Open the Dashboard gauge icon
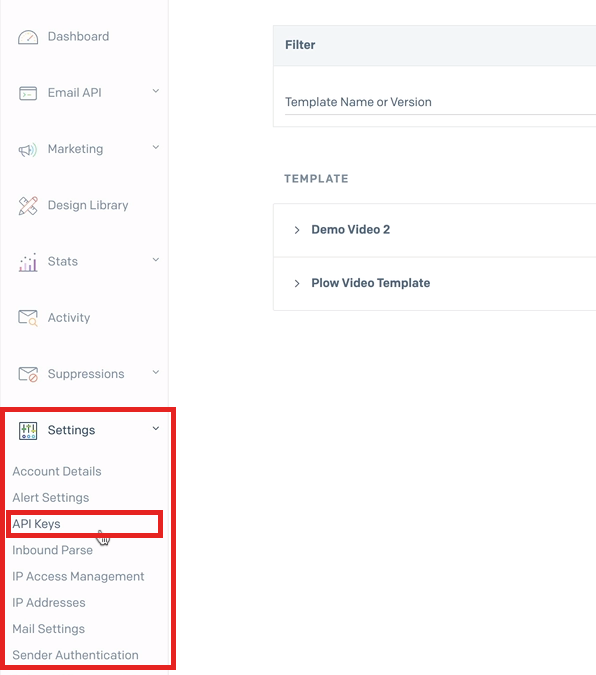This screenshot has width=596, height=675. pos(28,37)
